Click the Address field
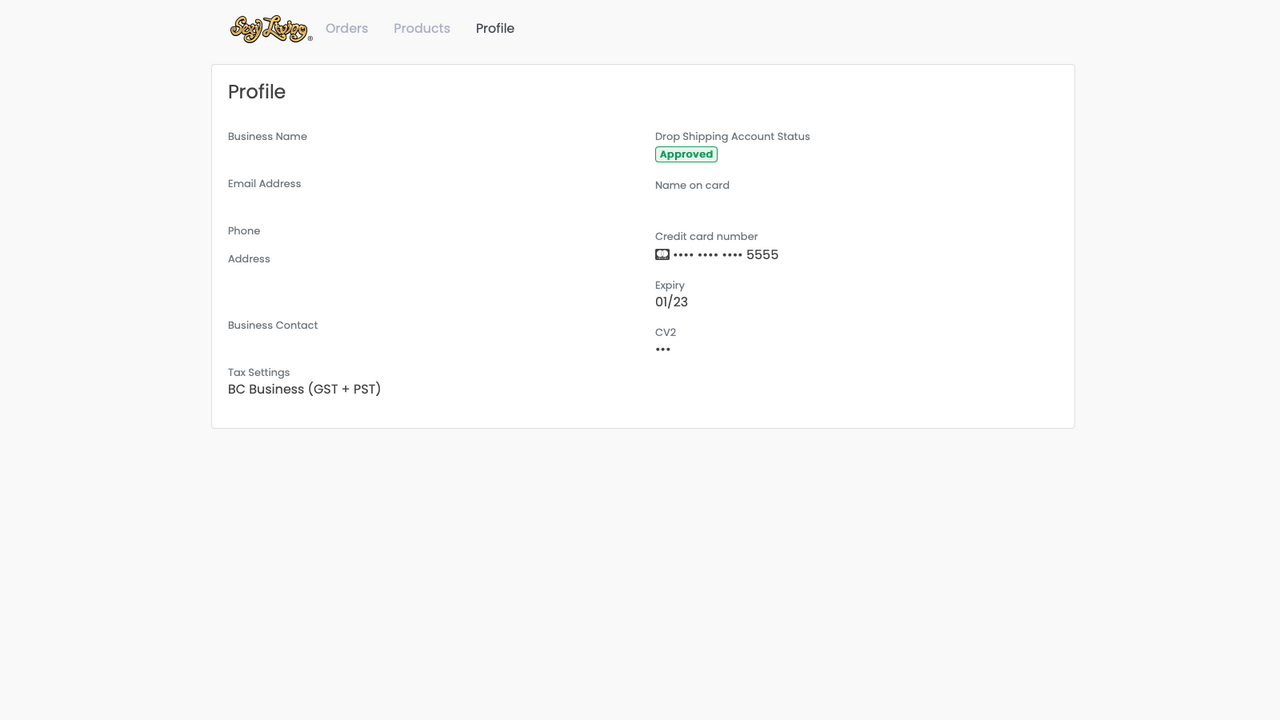Image resolution: width=1280 pixels, height=720 pixels. (x=248, y=258)
